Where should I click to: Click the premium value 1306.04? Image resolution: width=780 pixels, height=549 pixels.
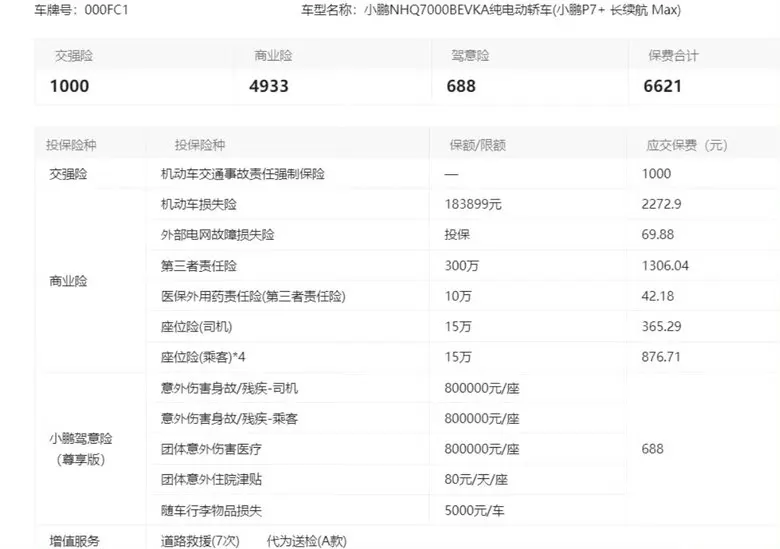click(x=665, y=266)
